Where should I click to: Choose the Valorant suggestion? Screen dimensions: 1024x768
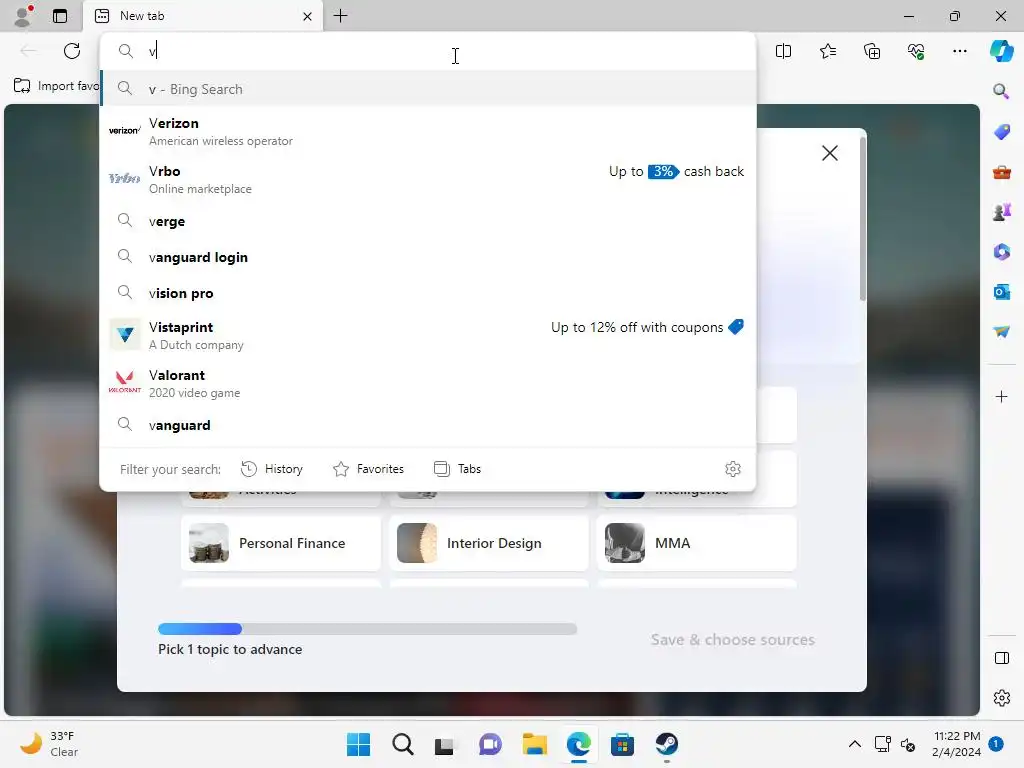point(428,383)
